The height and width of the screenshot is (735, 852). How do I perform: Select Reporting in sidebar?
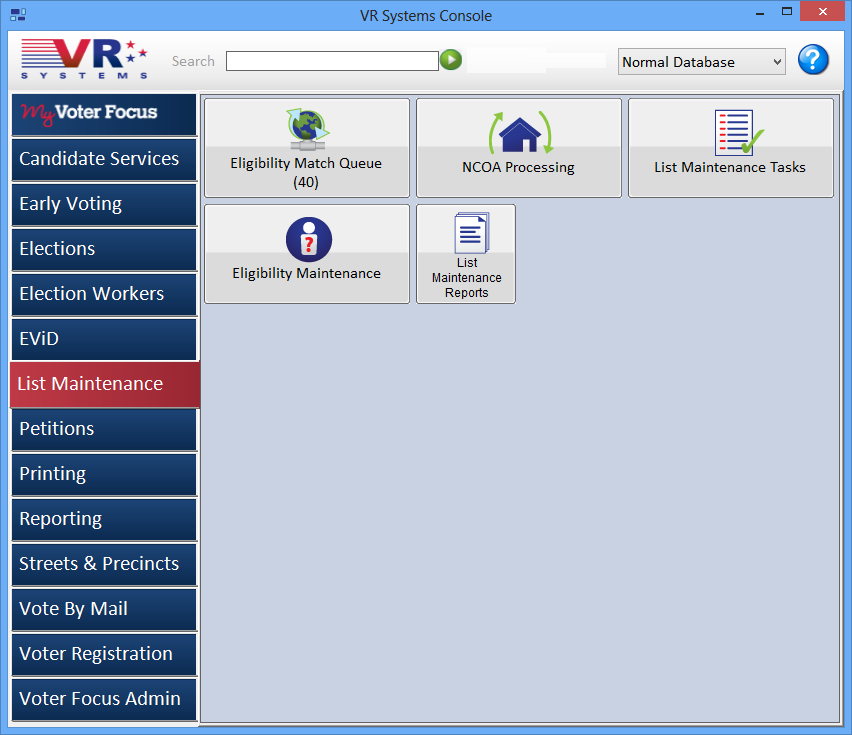point(104,519)
